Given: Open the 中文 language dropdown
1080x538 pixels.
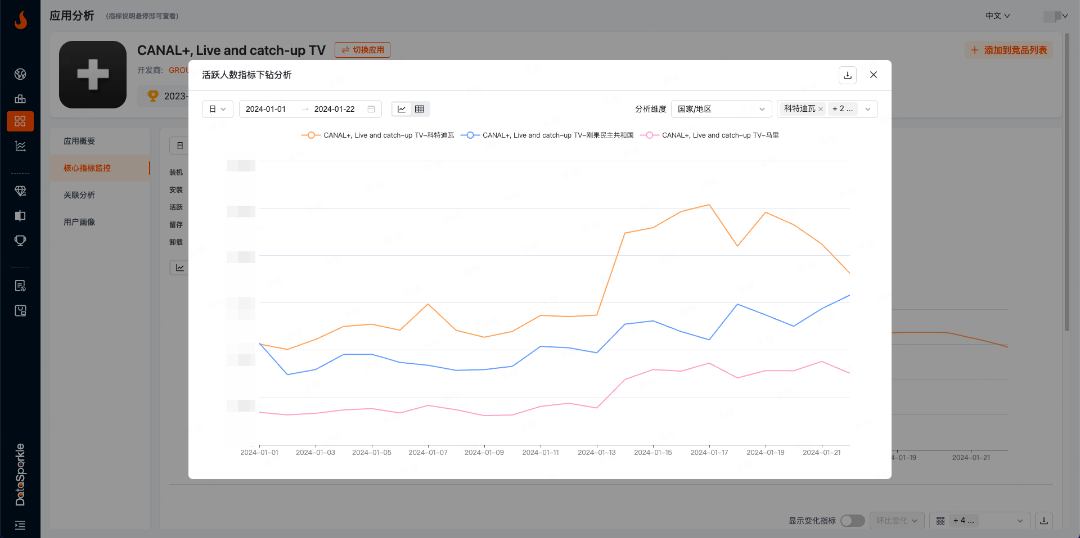Looking at the screenshot, I should 998,16.
